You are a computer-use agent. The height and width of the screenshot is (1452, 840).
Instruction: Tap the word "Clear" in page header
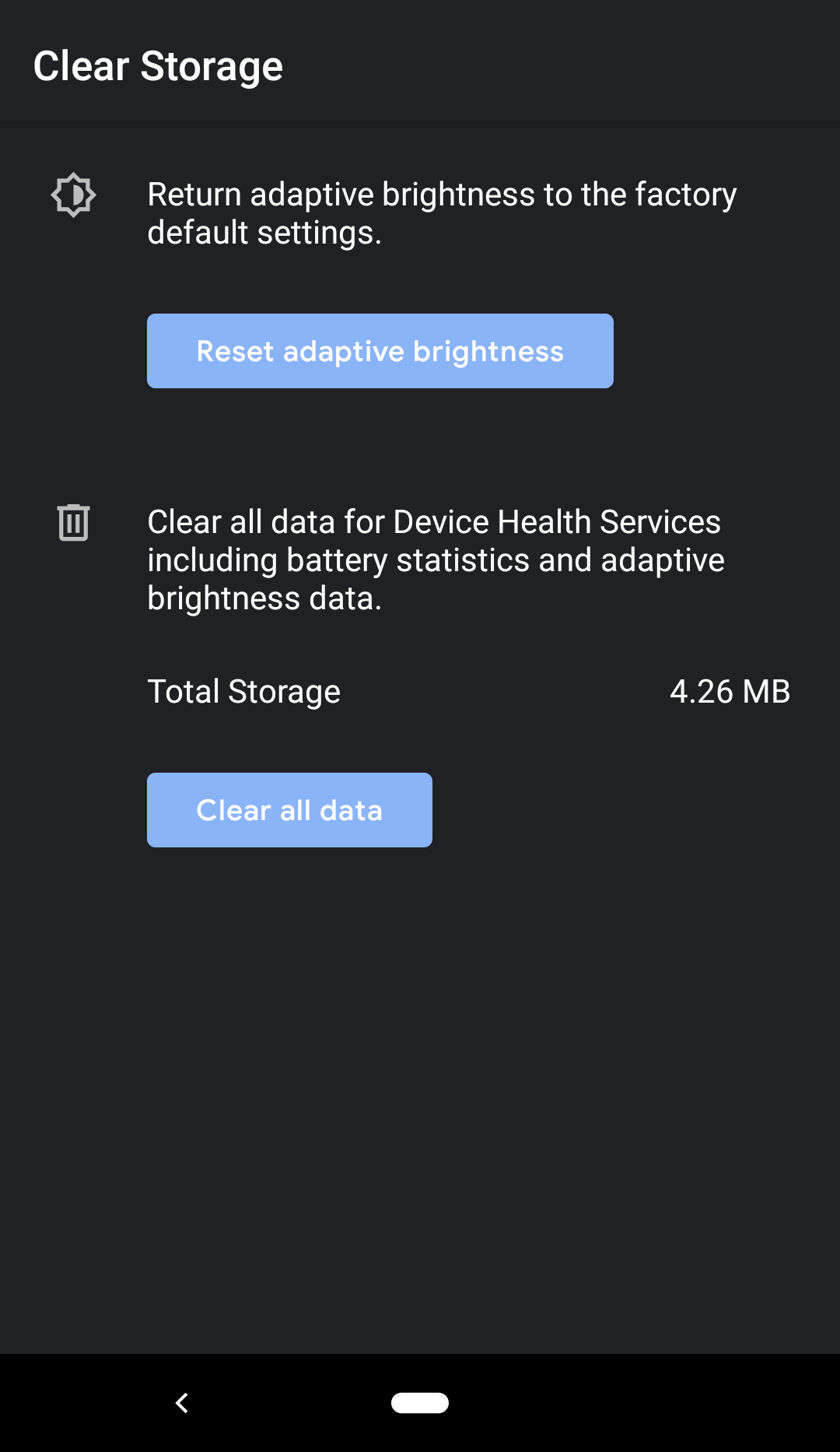[81, 66]
